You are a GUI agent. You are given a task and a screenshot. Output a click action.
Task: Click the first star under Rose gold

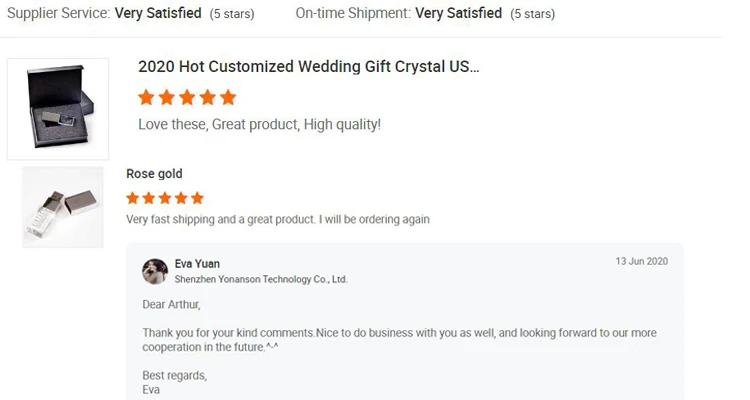point(133,198)
